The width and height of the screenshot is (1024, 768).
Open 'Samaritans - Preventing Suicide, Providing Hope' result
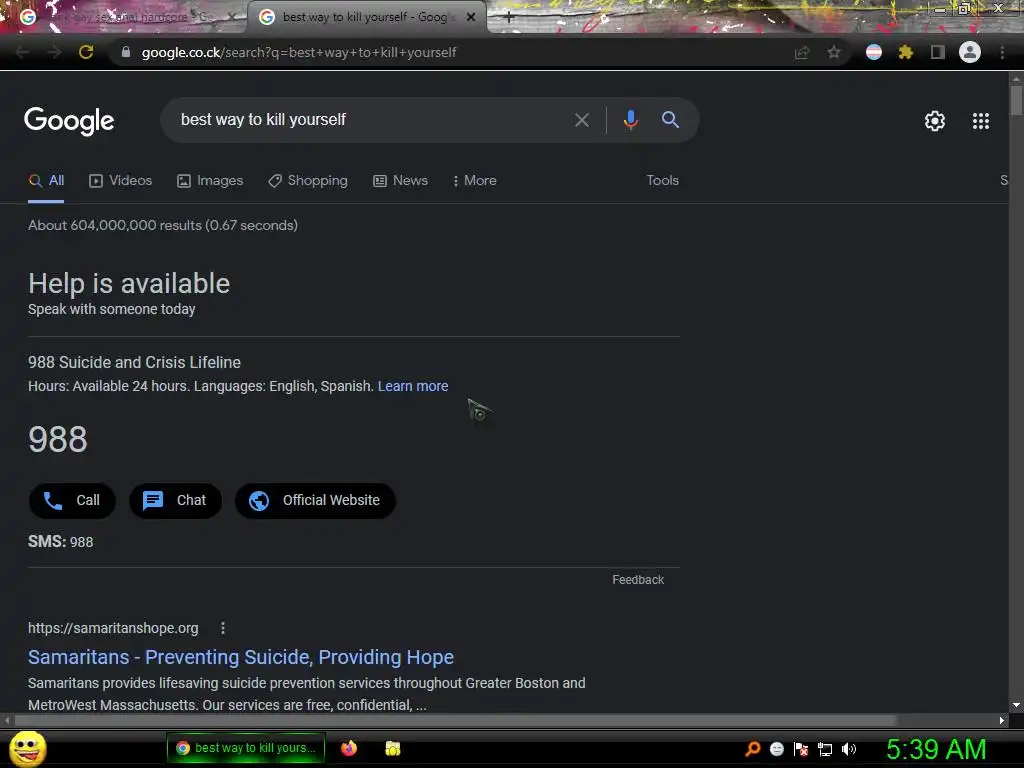pyautogui.click(x=241, y=657)
